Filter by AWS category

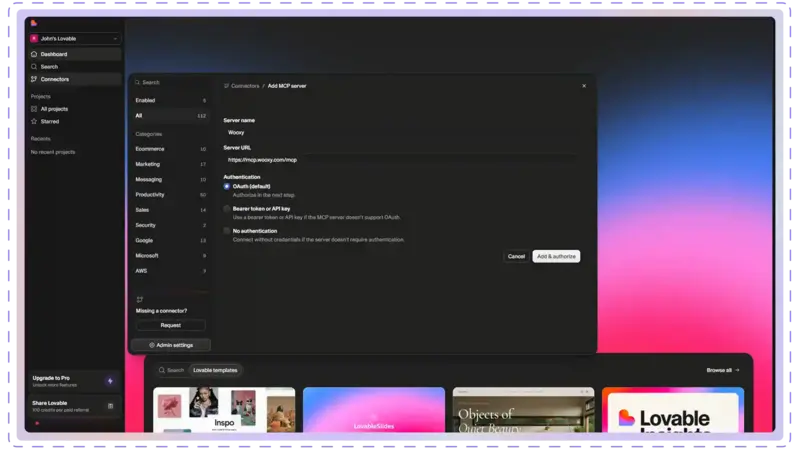click(x=170, y=271)
